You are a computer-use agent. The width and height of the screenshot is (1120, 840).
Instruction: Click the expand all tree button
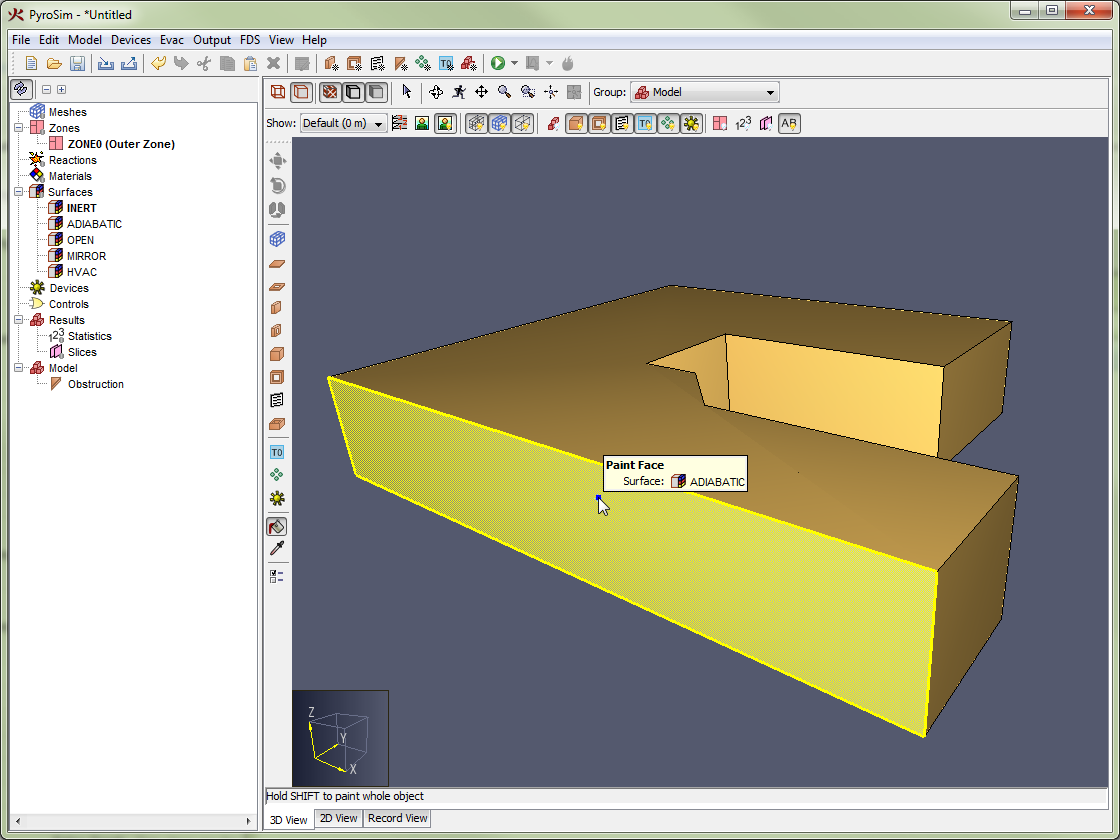(x=61, y=89)
